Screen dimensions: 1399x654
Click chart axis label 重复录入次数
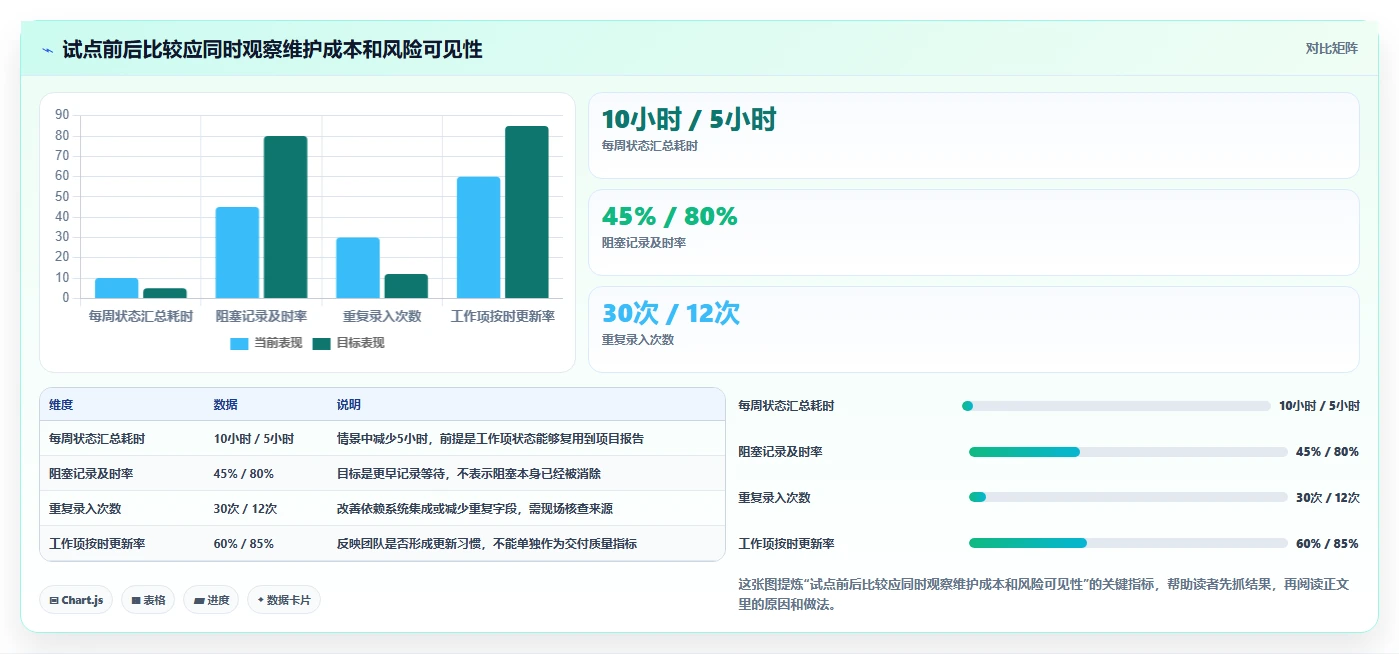pyautogui.click(x=382, y=316)
